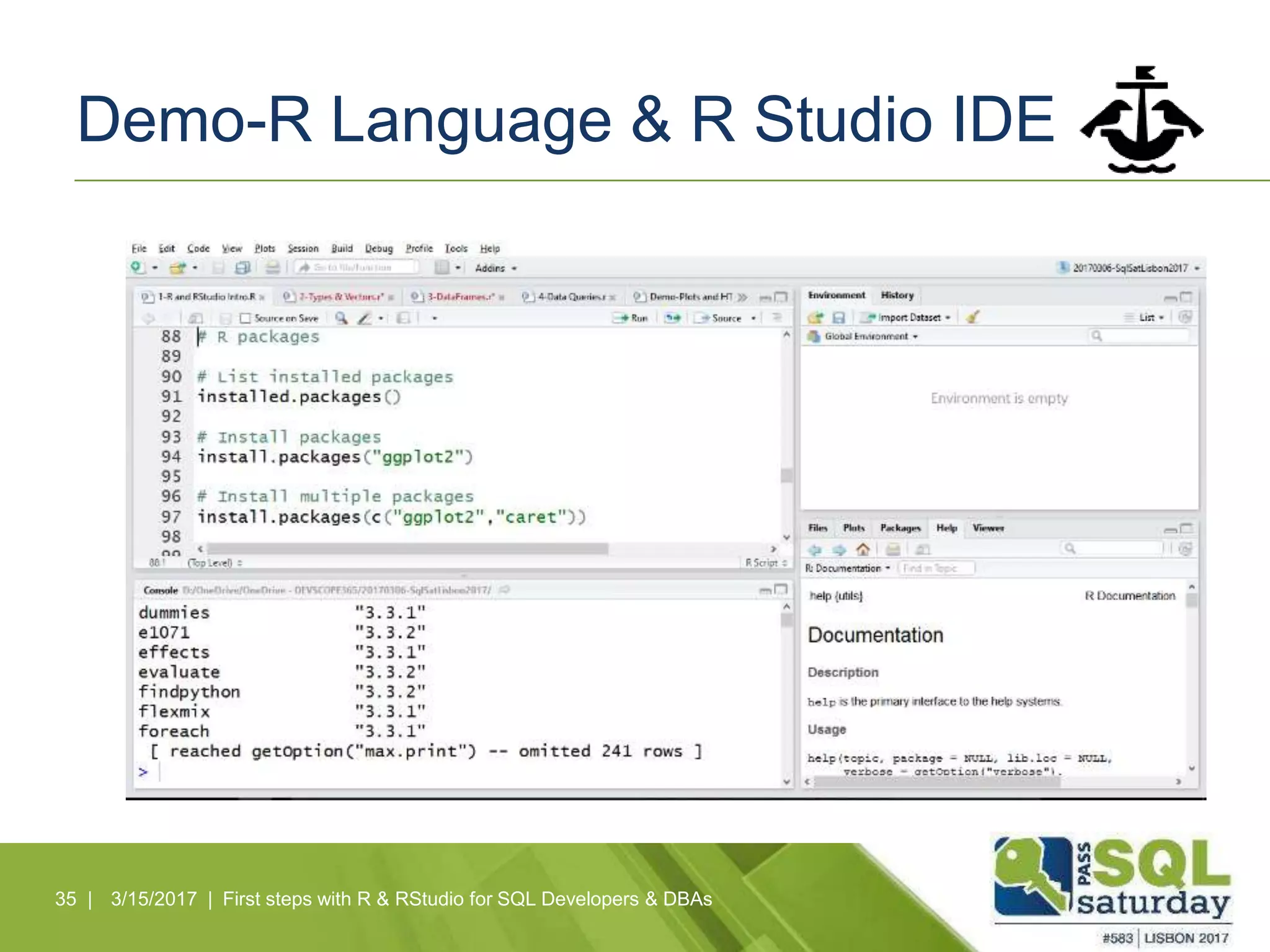Click the Find in Topic field
The image size is (1270, 952).
937,568
